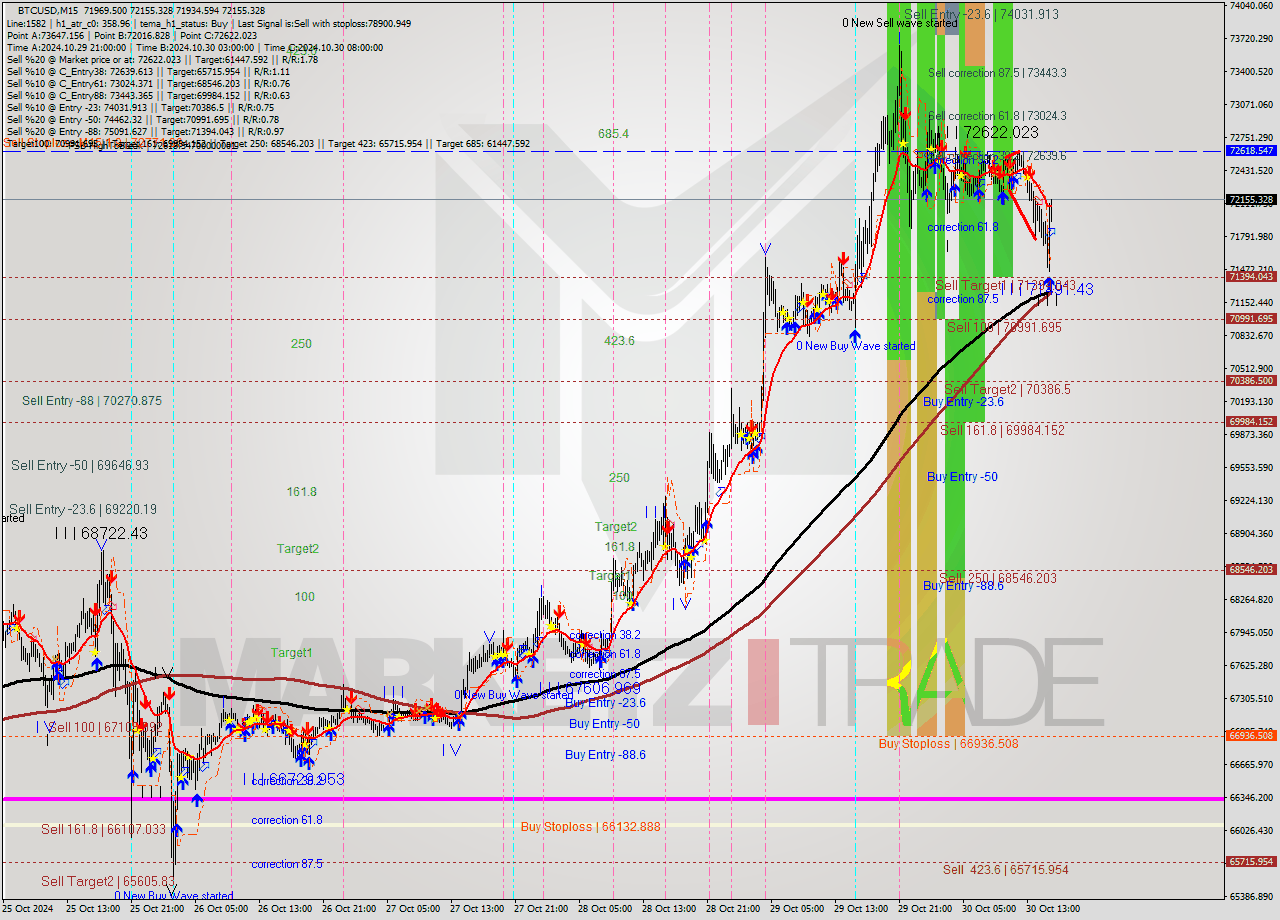
Task: Click the green '685.4' Fibonacci label
Action: click(613, 133)
